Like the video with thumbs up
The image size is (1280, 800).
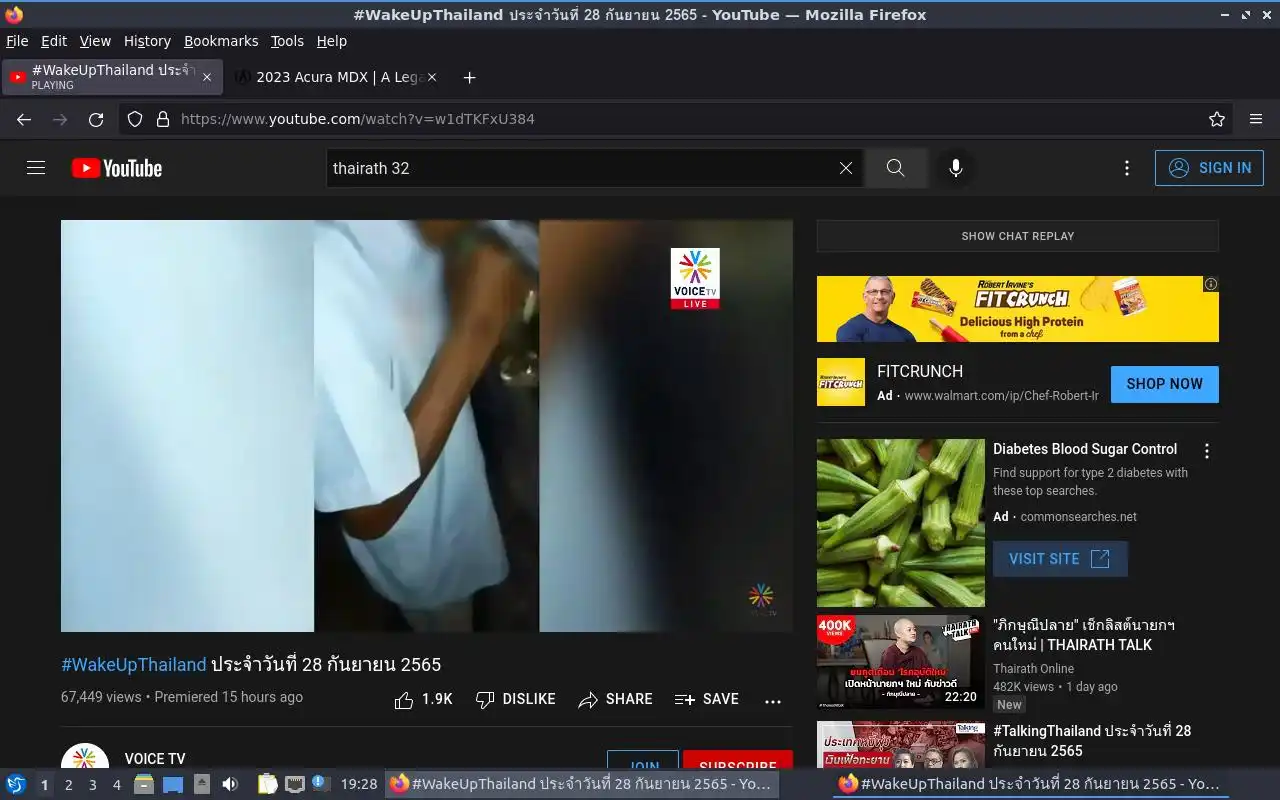(x=424, y=700)
